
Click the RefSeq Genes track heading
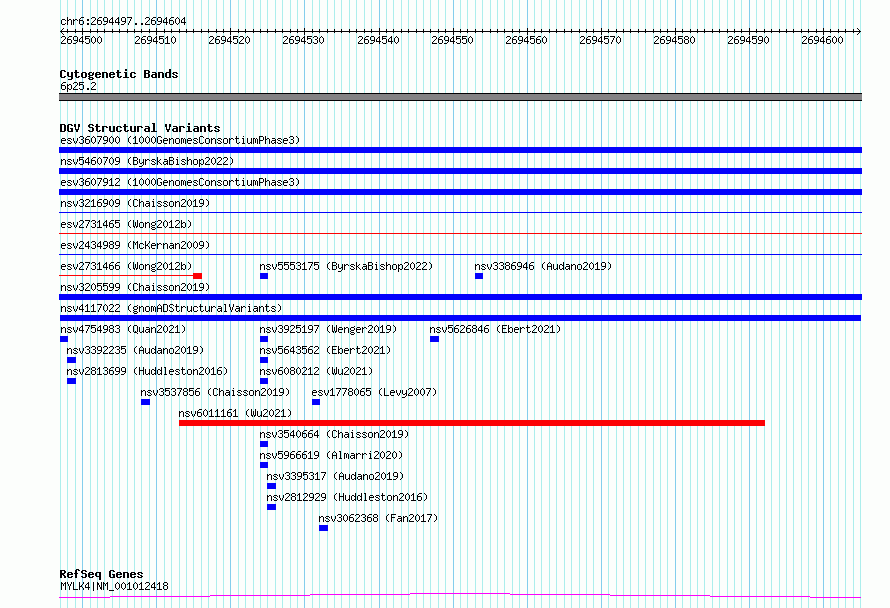pyautogui.click(x=101, y=574)
